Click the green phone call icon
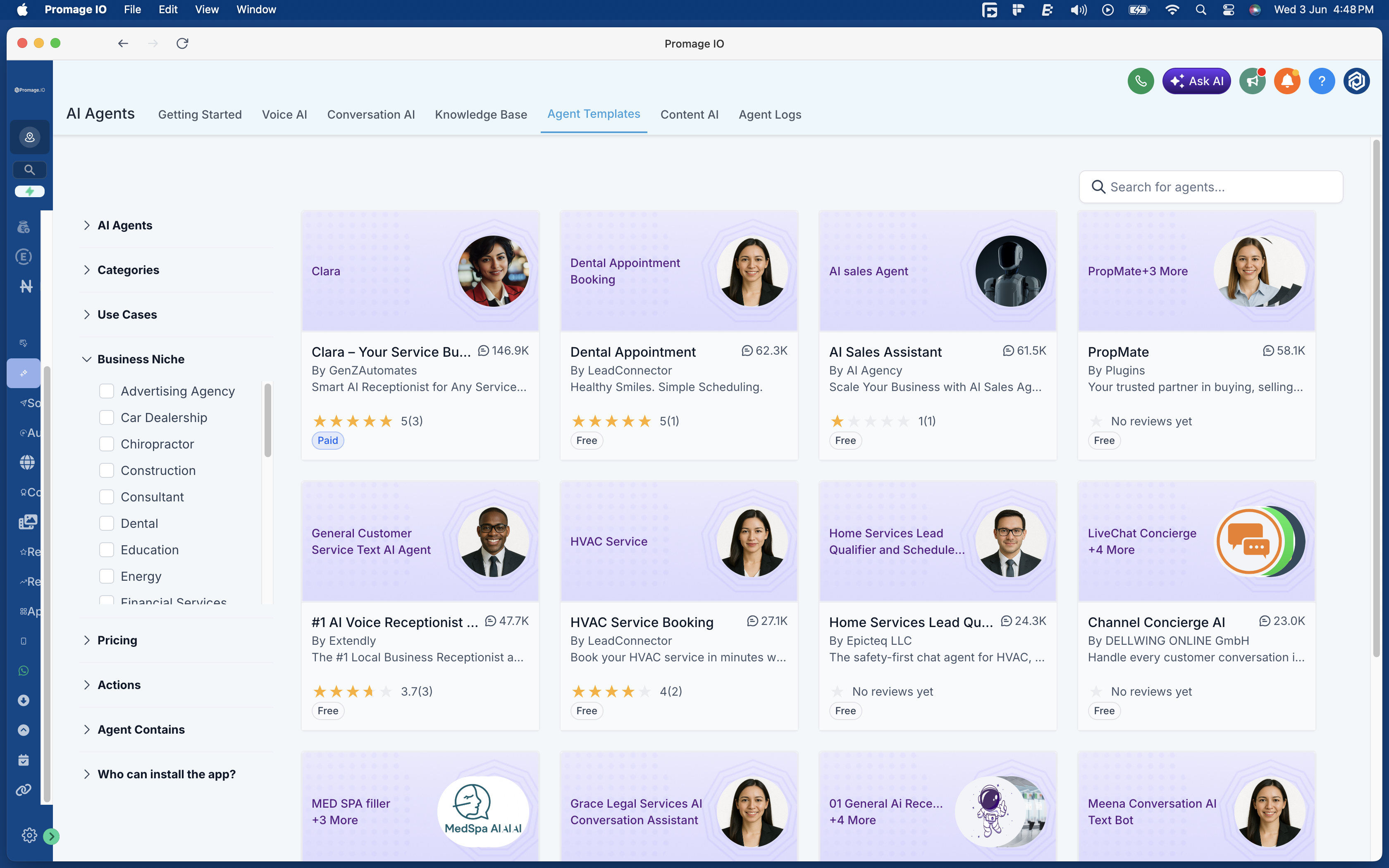 pos(1141,81)
